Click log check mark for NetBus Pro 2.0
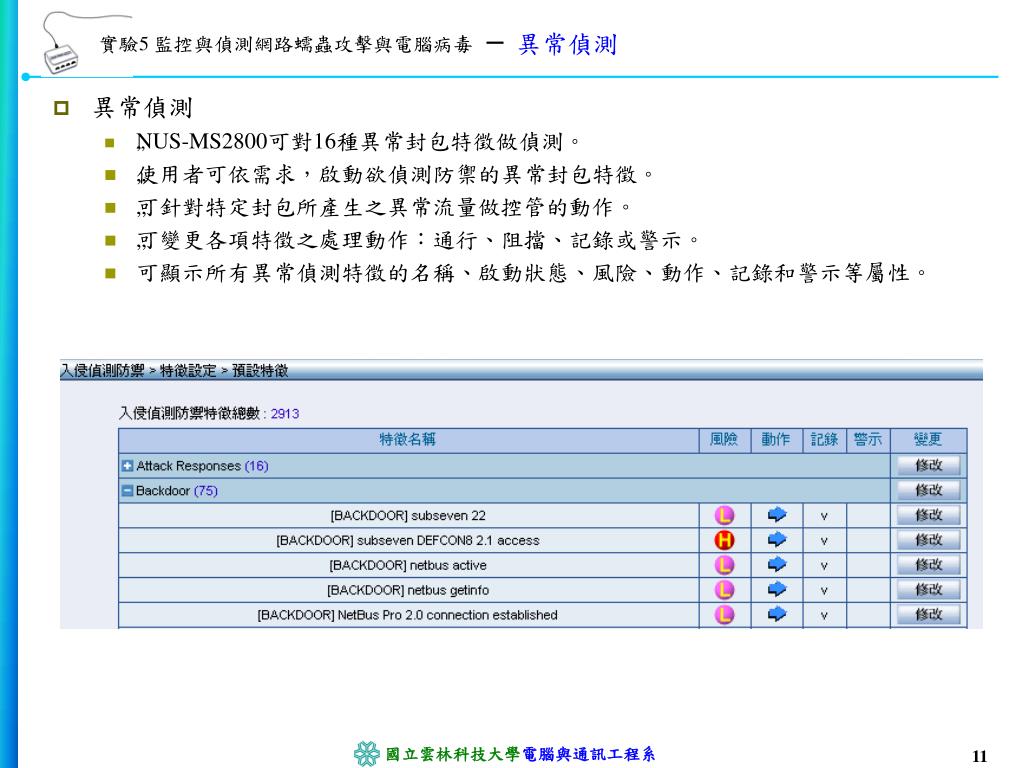This screenshot has width=1024, height=768. tap(824, 616)
